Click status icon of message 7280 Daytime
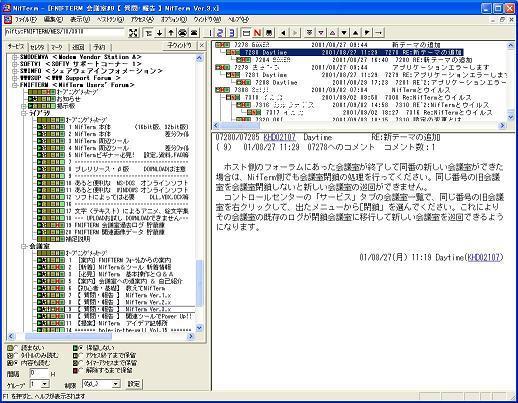 pyautogui.click(x=233, y=52)
